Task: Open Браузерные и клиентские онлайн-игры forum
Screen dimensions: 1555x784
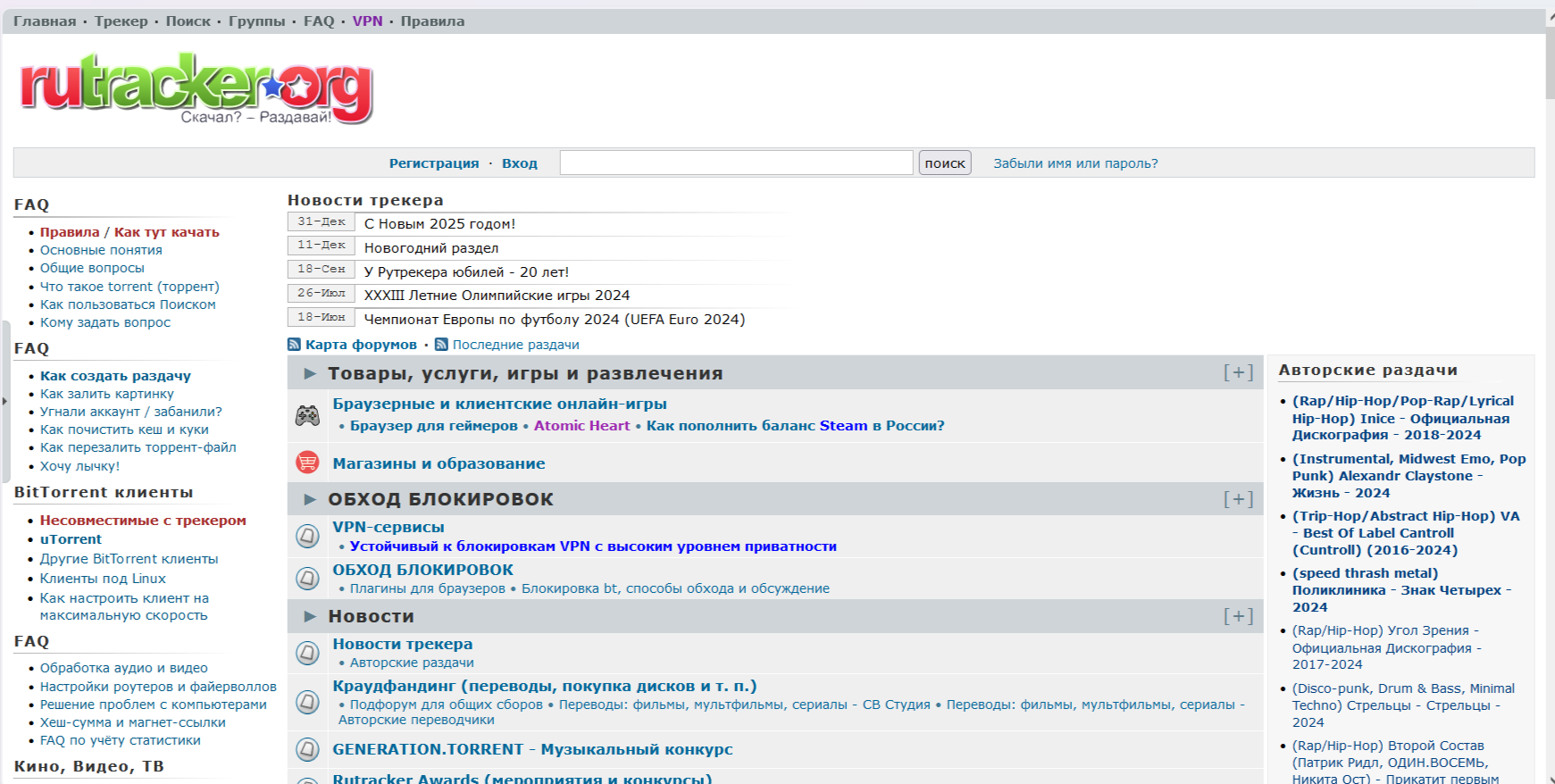Action: 500,404
